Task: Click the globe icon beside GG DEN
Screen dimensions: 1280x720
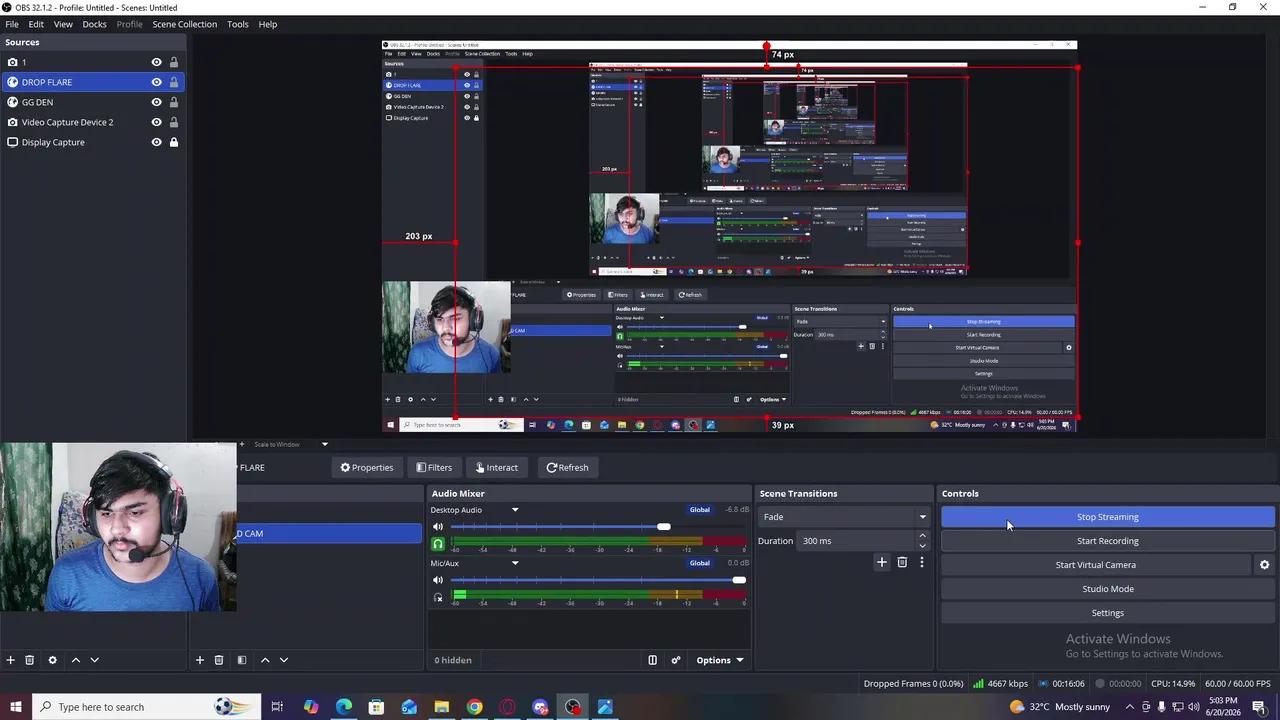Action: point(12,102)
